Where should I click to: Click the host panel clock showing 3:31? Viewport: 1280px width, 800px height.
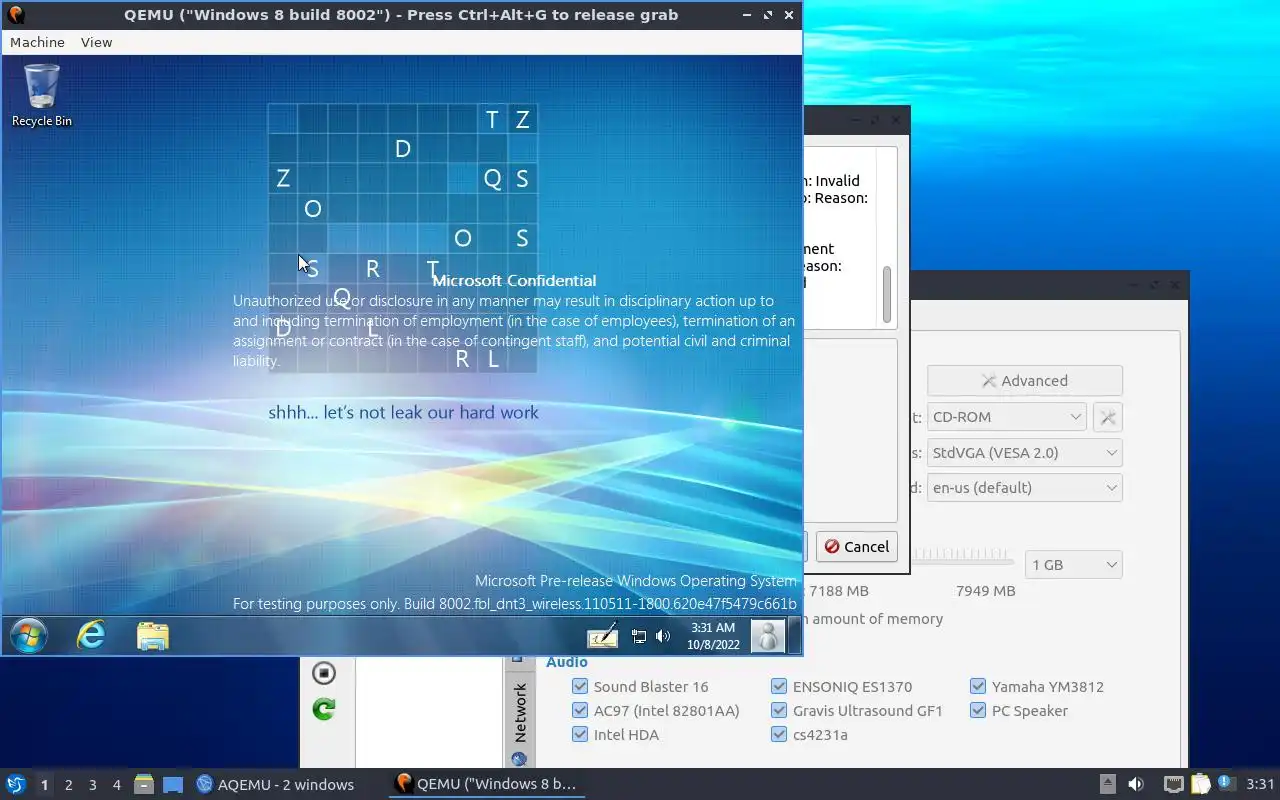(x=1261, y=784)
